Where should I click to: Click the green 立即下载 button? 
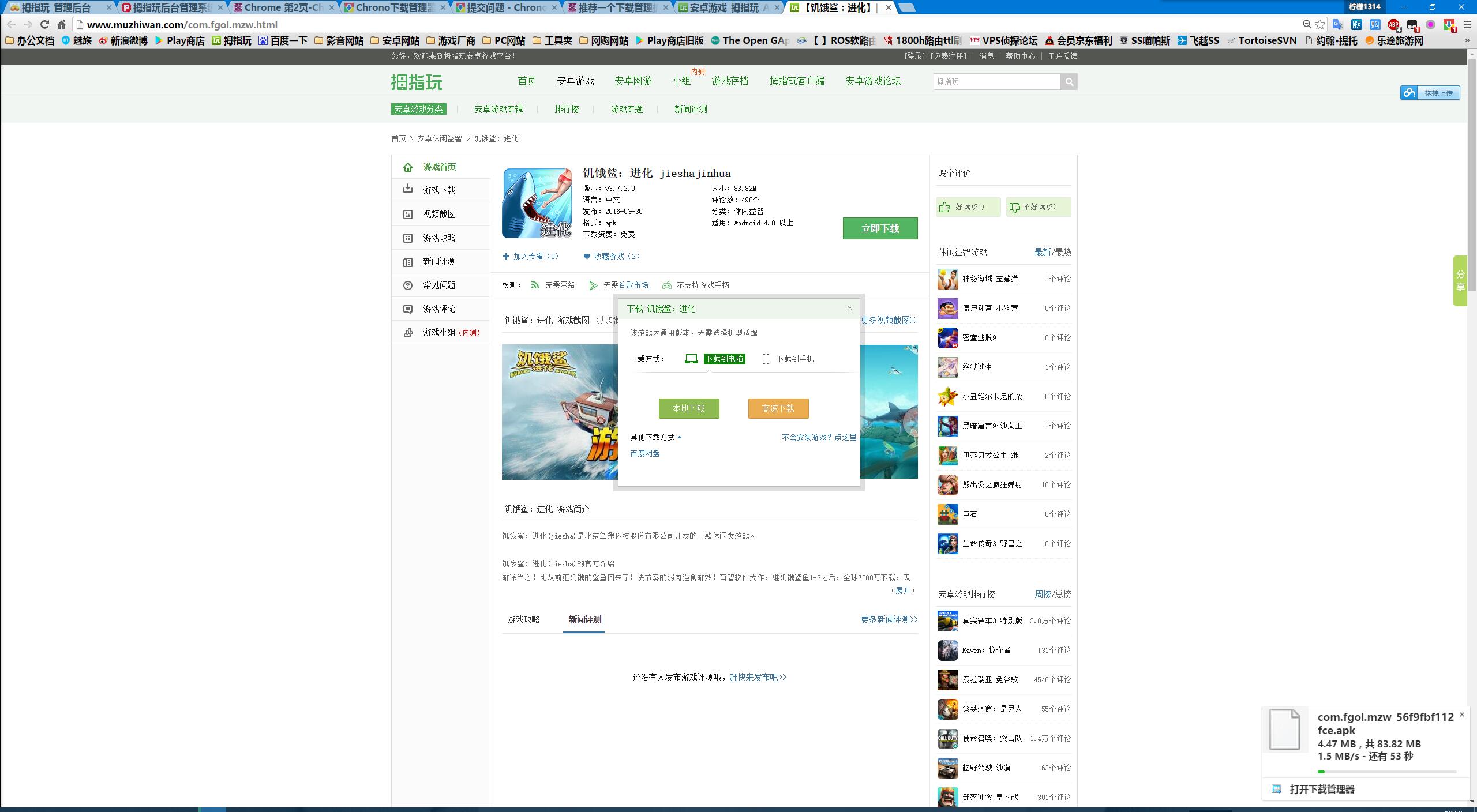tap(880, 228)
